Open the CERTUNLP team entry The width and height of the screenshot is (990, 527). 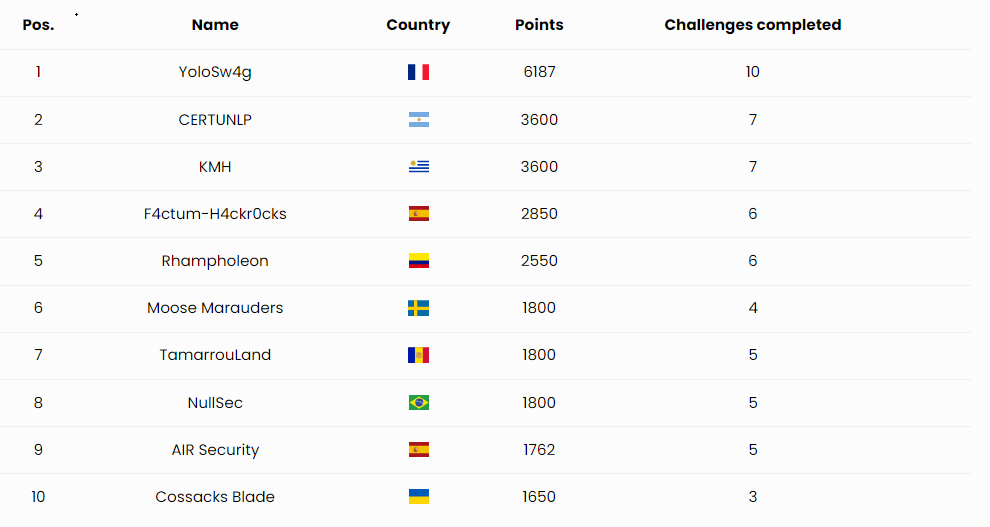(x=215, y=120)
